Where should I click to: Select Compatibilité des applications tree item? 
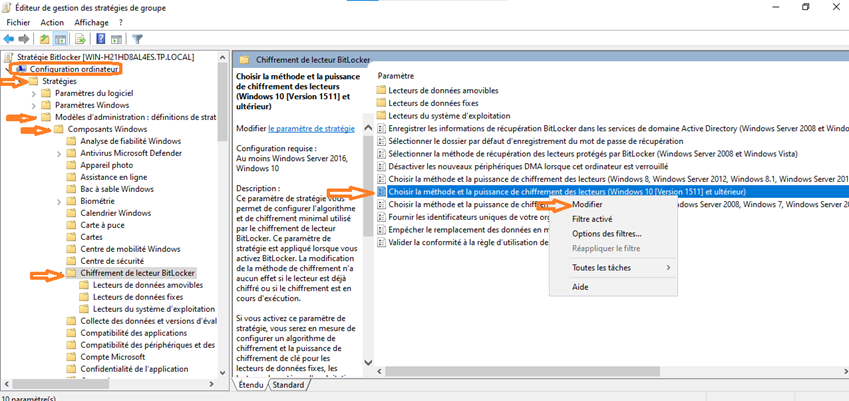134,333
